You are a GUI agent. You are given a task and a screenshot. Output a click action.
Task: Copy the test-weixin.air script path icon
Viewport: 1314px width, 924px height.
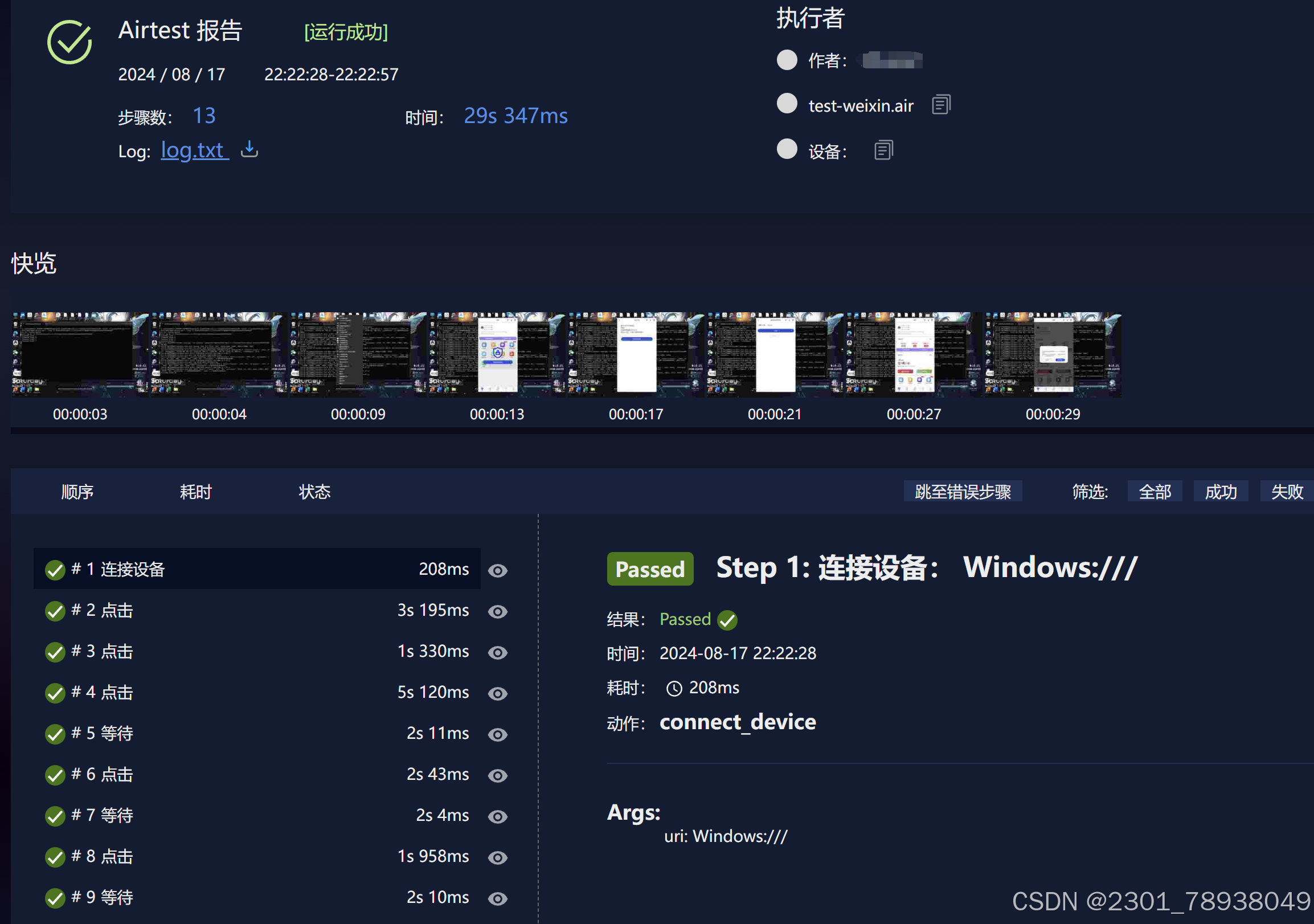coord(941,105)
